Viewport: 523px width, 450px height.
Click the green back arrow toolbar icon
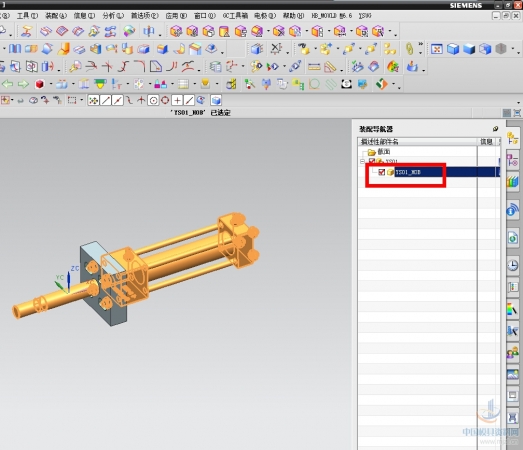pos(7,84)
